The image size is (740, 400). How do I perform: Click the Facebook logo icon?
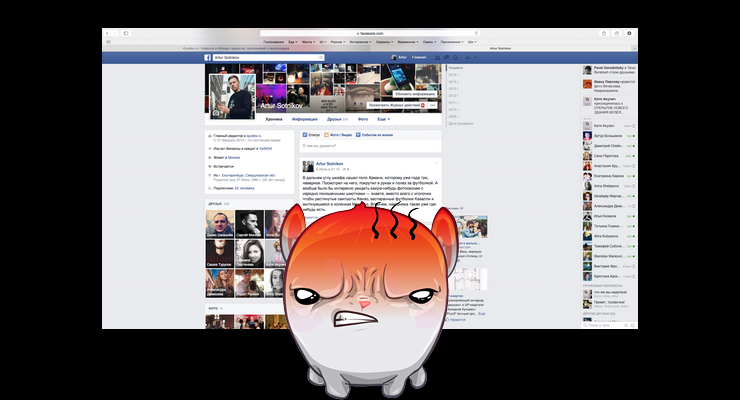point(207,58)
